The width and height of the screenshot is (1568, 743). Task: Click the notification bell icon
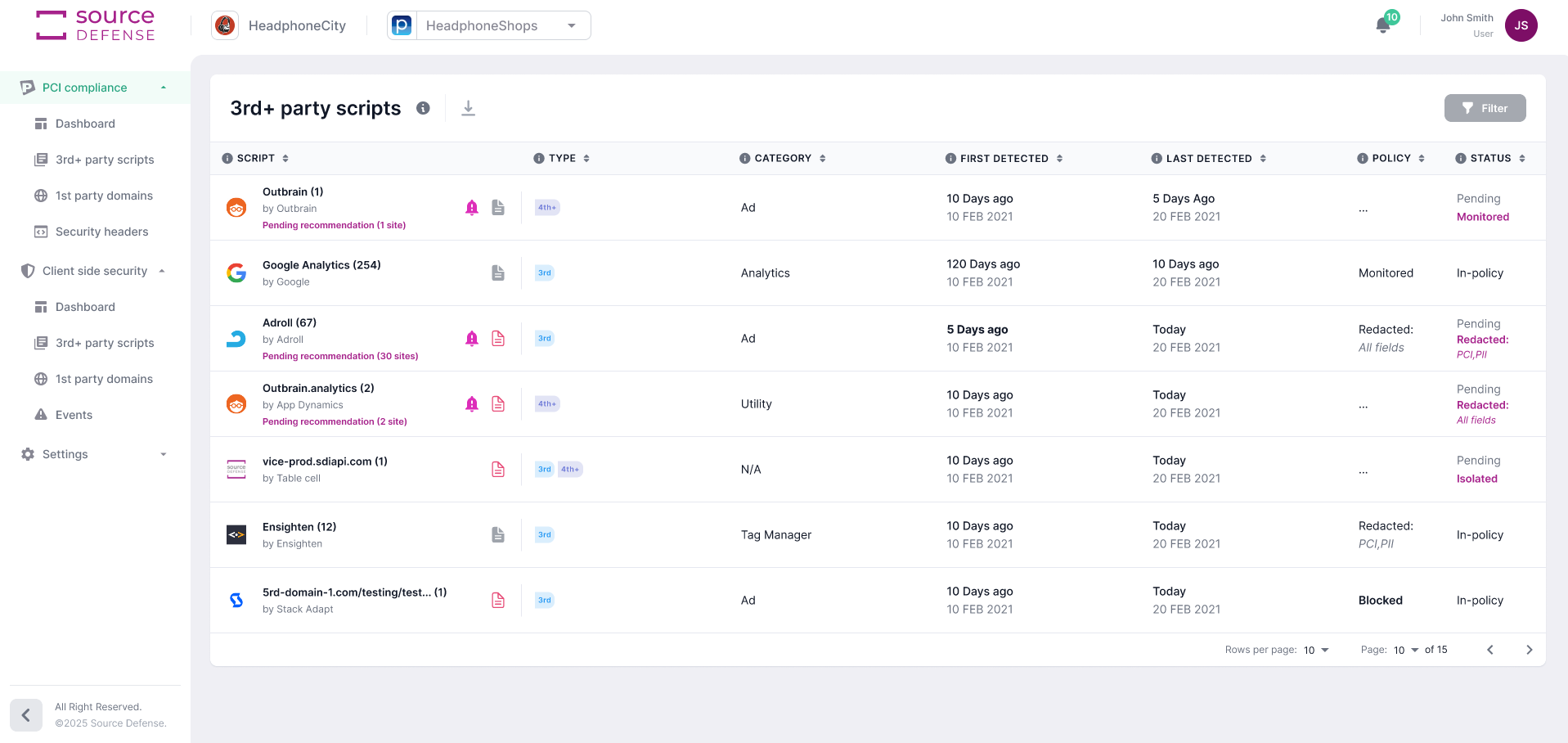pos(1383,25)
